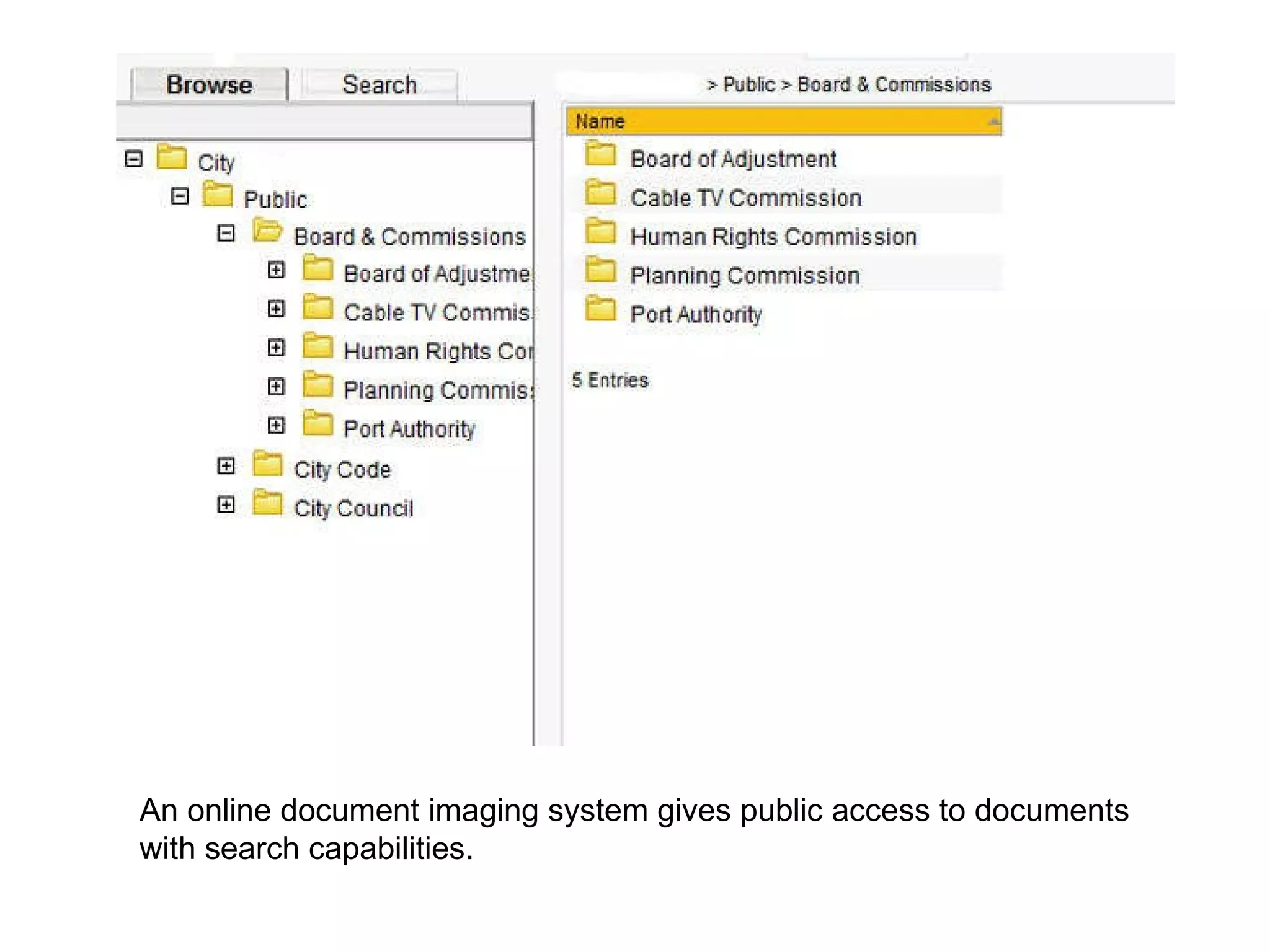Click Human Rights Commission folder icon in tree
Screen dimensions: 1270x952
318,346
